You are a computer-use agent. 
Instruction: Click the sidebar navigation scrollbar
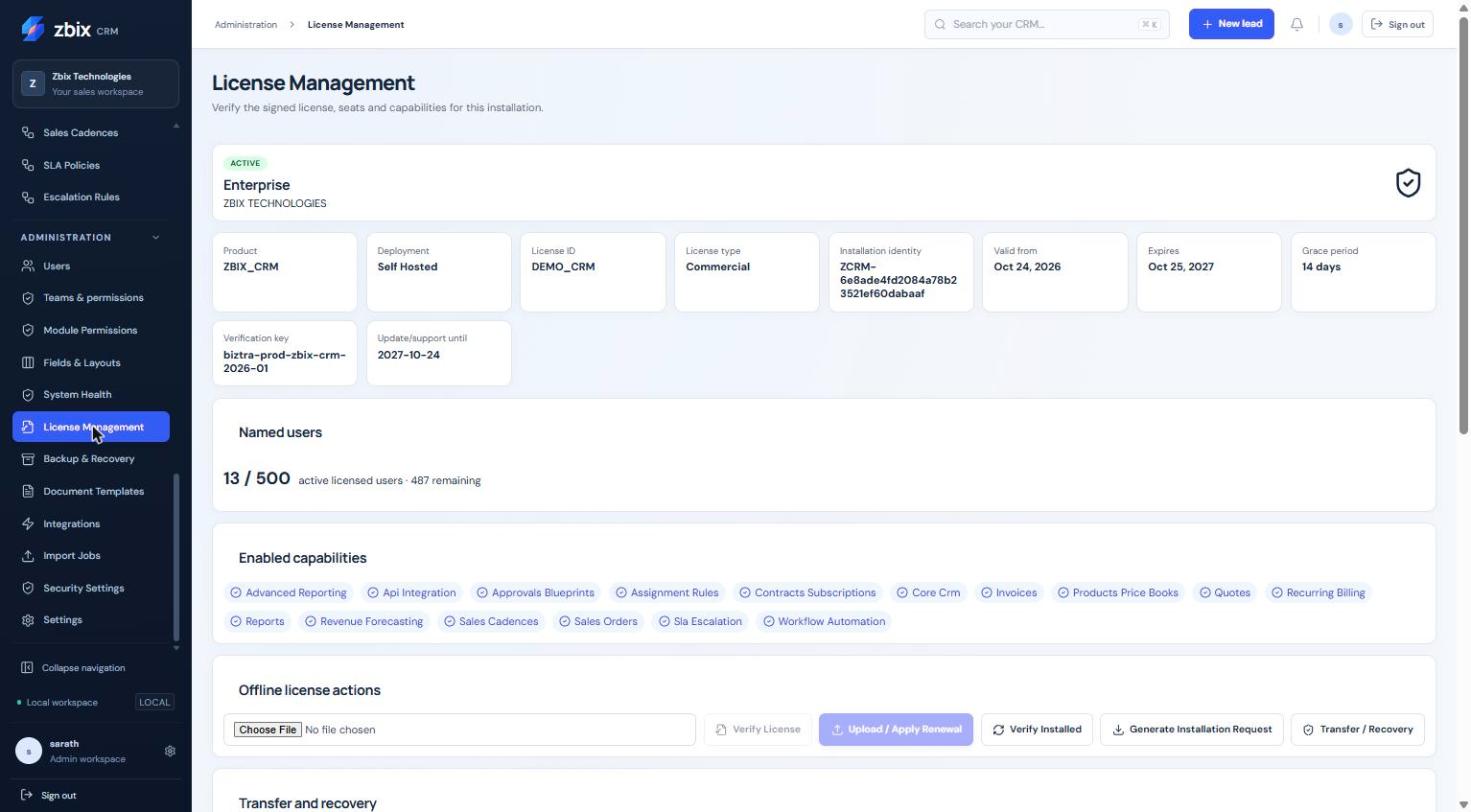(x=177, y=557)
